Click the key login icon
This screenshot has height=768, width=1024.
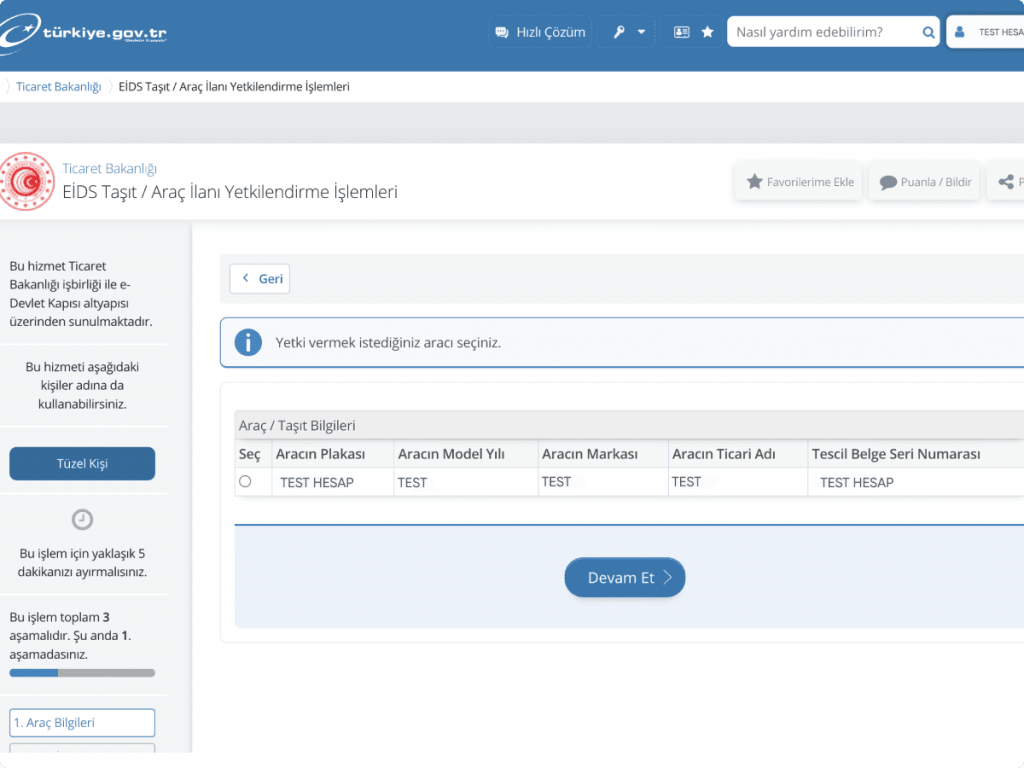tap(619, 32)
